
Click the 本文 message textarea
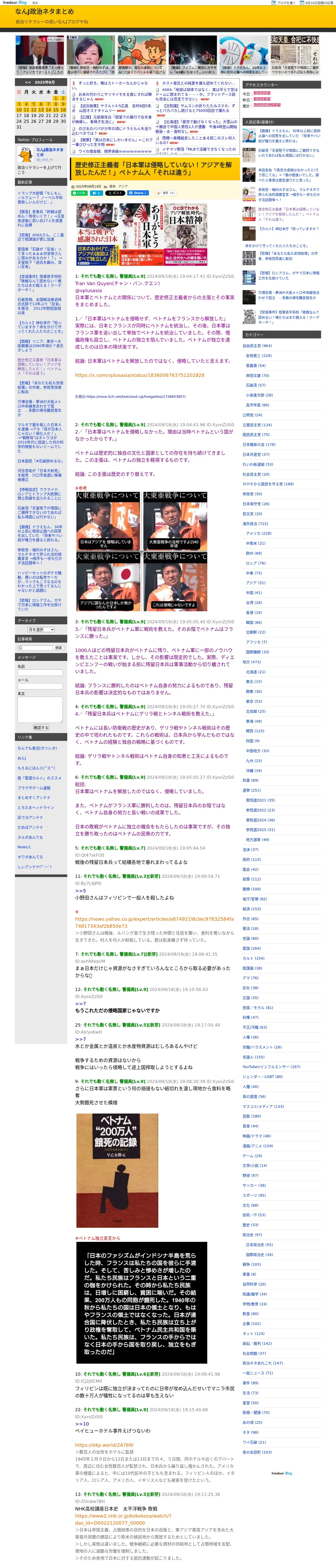click(x=40, y=710)
